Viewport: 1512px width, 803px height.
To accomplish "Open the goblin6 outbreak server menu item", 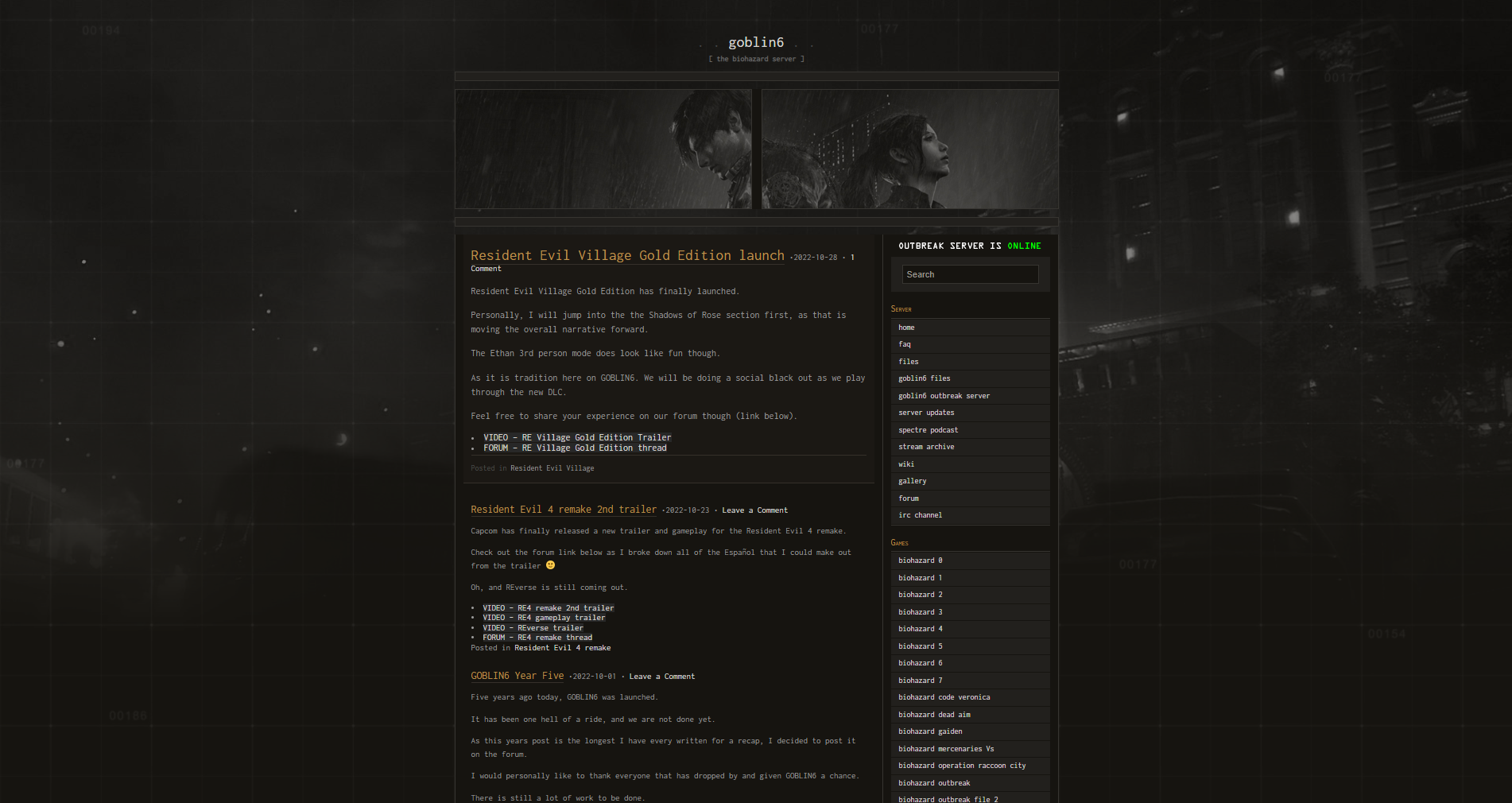I will pos(971,396).
